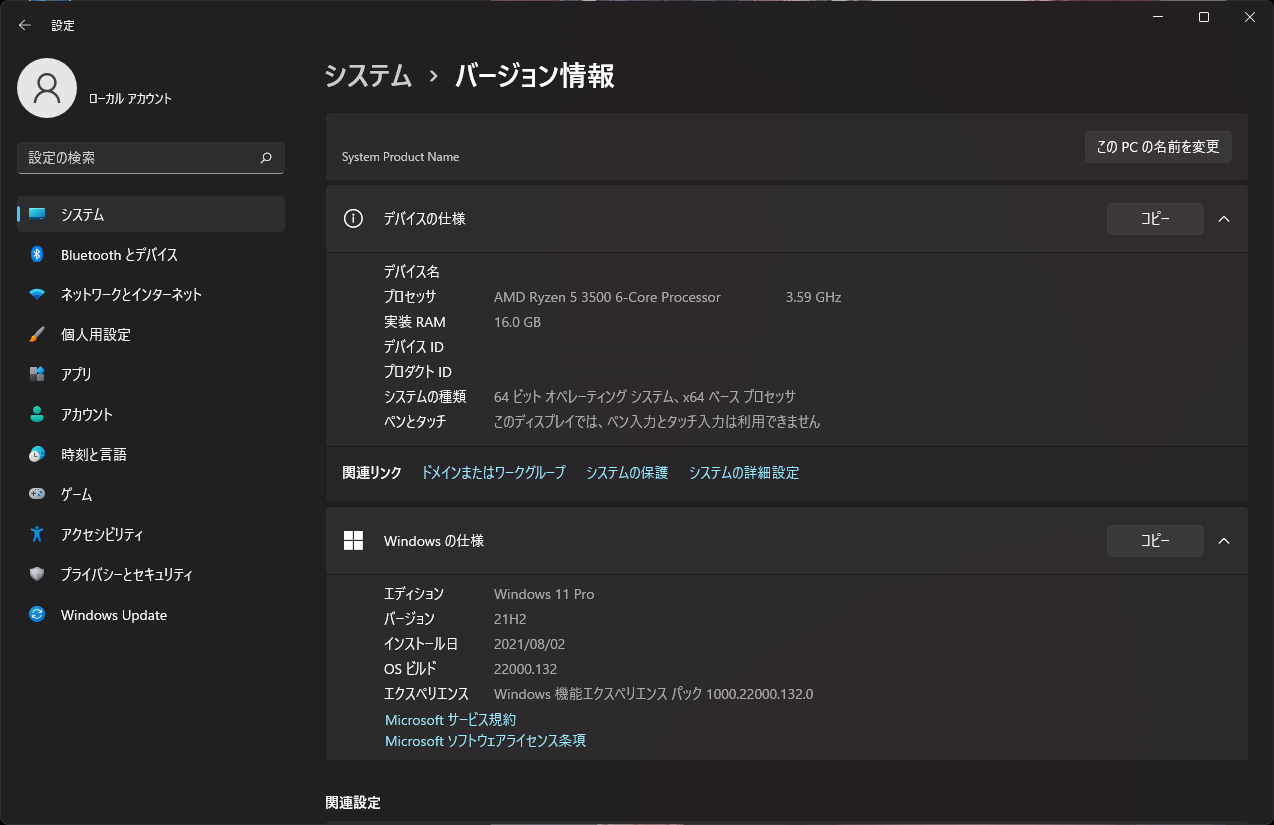The width and height of the screenshot is (1274, 825).
Task: Click the OS build 22000.132 value
Action: point(525,669)
